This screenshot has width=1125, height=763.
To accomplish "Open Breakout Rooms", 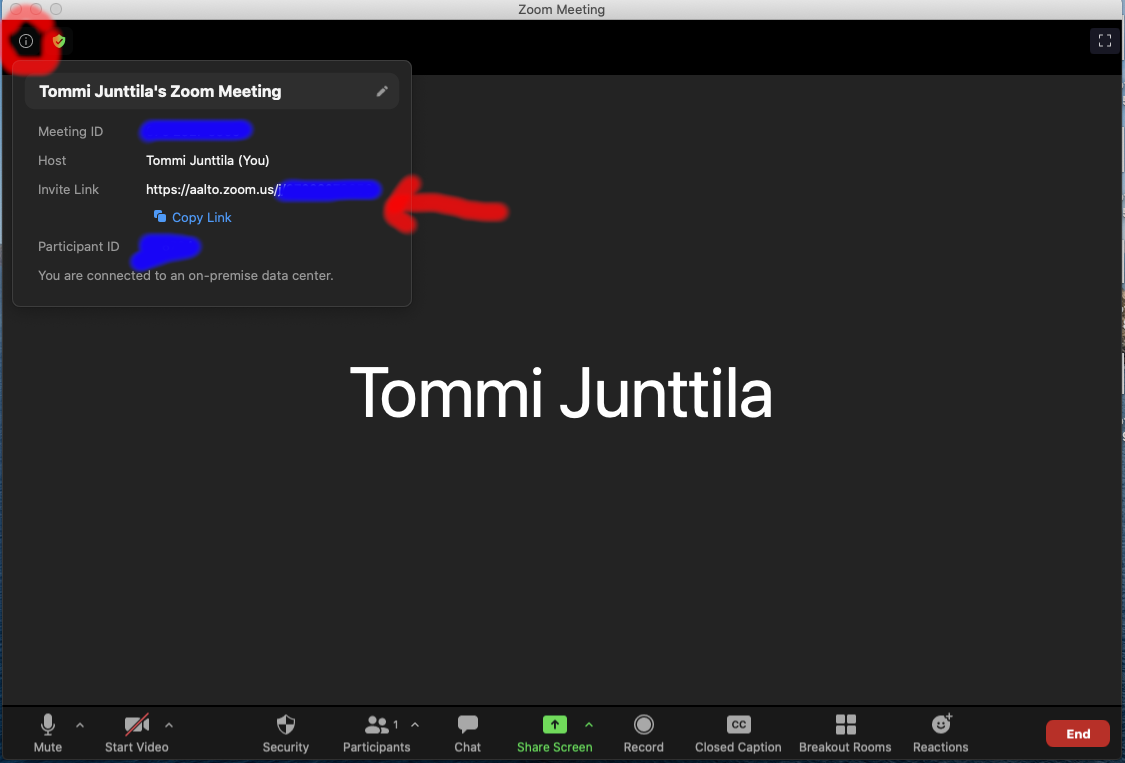I will pyautogui.click(x=845, y=733).
